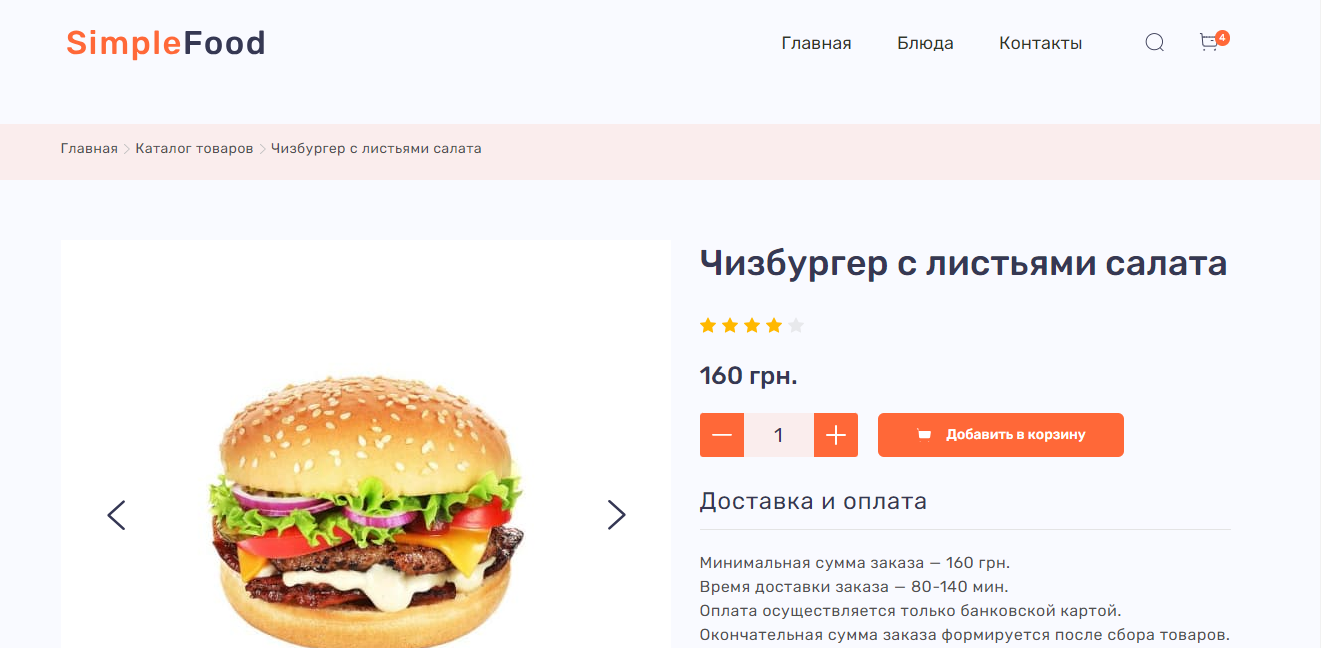Open Каталог товаров breadcrumb link
The image size is (1321, 648).
coord(194,148)
